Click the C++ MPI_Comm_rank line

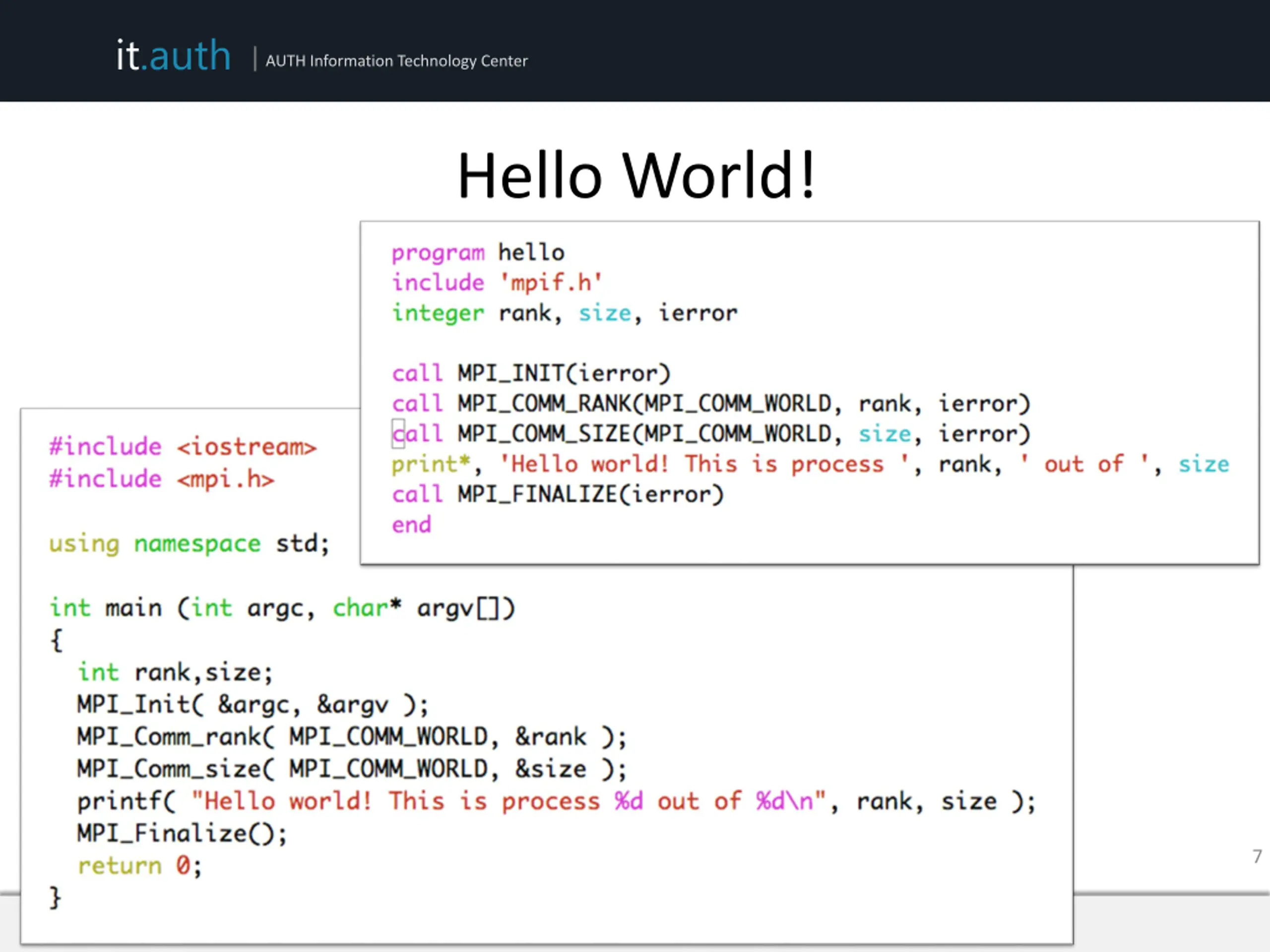coord(352,737)
